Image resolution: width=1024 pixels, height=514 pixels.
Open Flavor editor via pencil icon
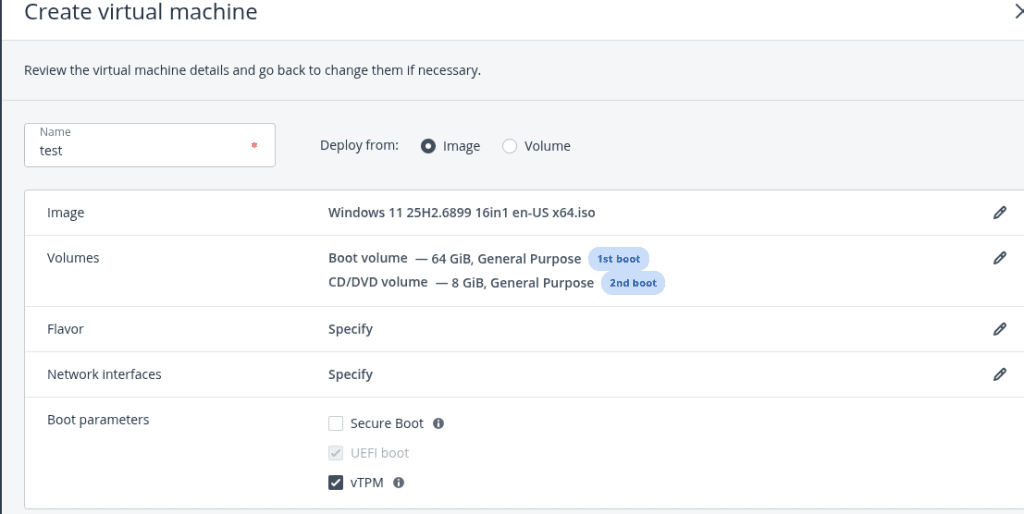click(999, 329)
